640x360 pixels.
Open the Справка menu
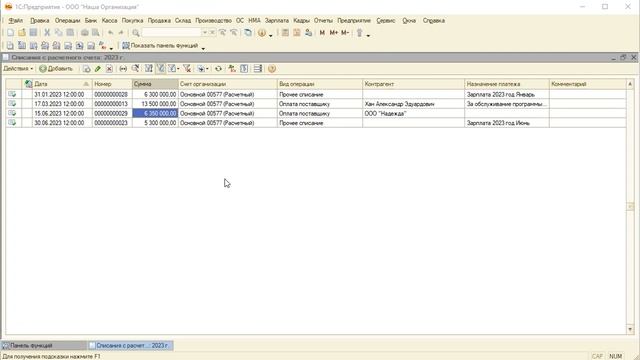tap(433, 20)
